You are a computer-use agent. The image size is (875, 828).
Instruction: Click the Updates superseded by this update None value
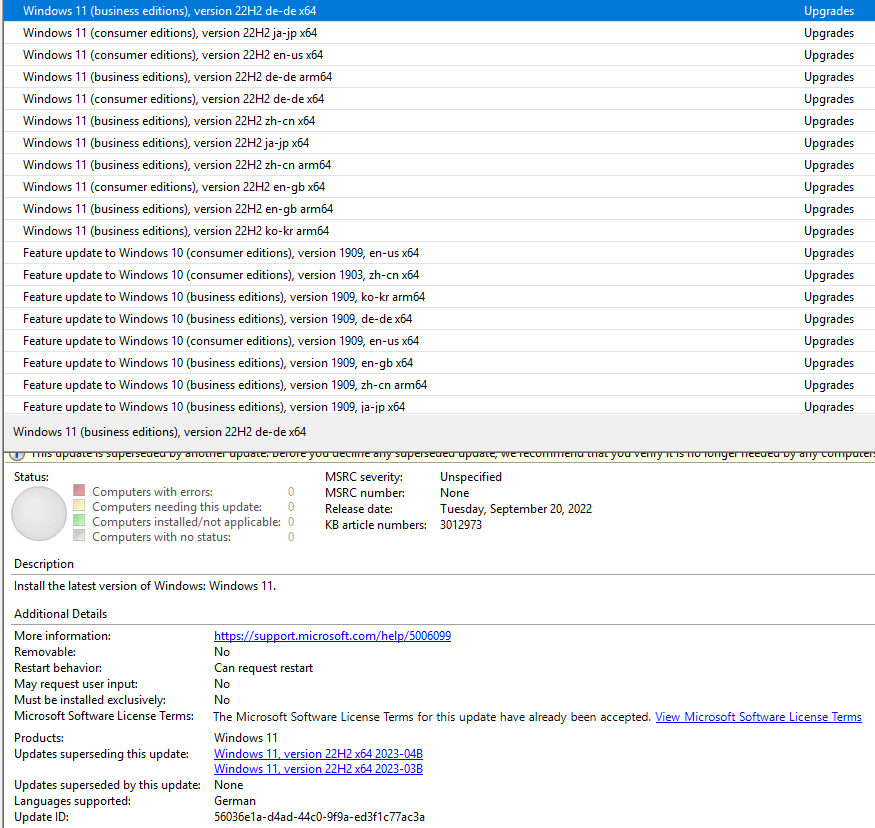tap(229, 785)
